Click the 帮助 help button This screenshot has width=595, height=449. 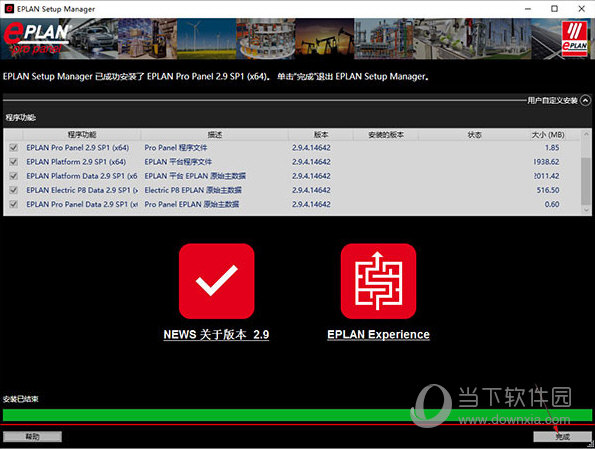coord(32,437)
